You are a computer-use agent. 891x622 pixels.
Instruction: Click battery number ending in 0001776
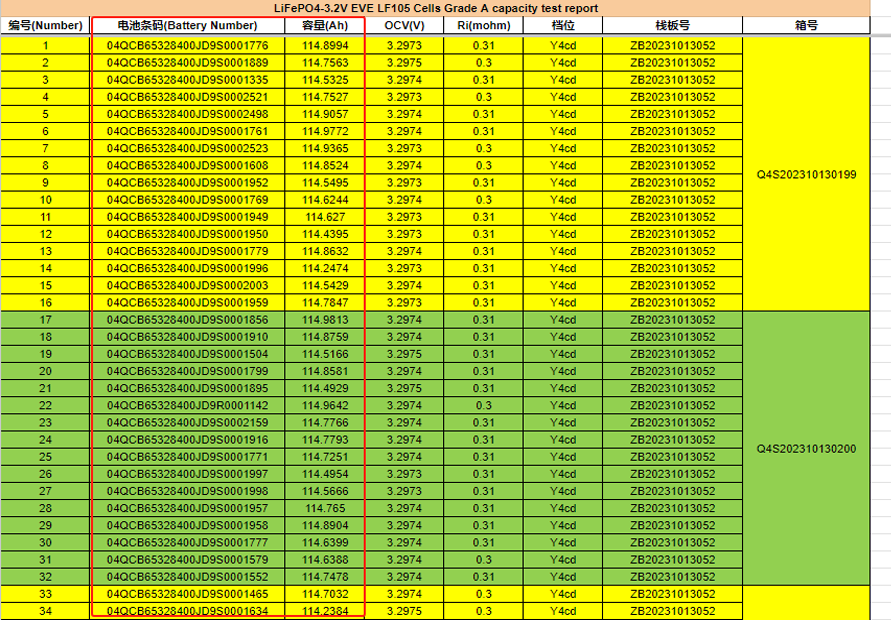tap(187, 45)
